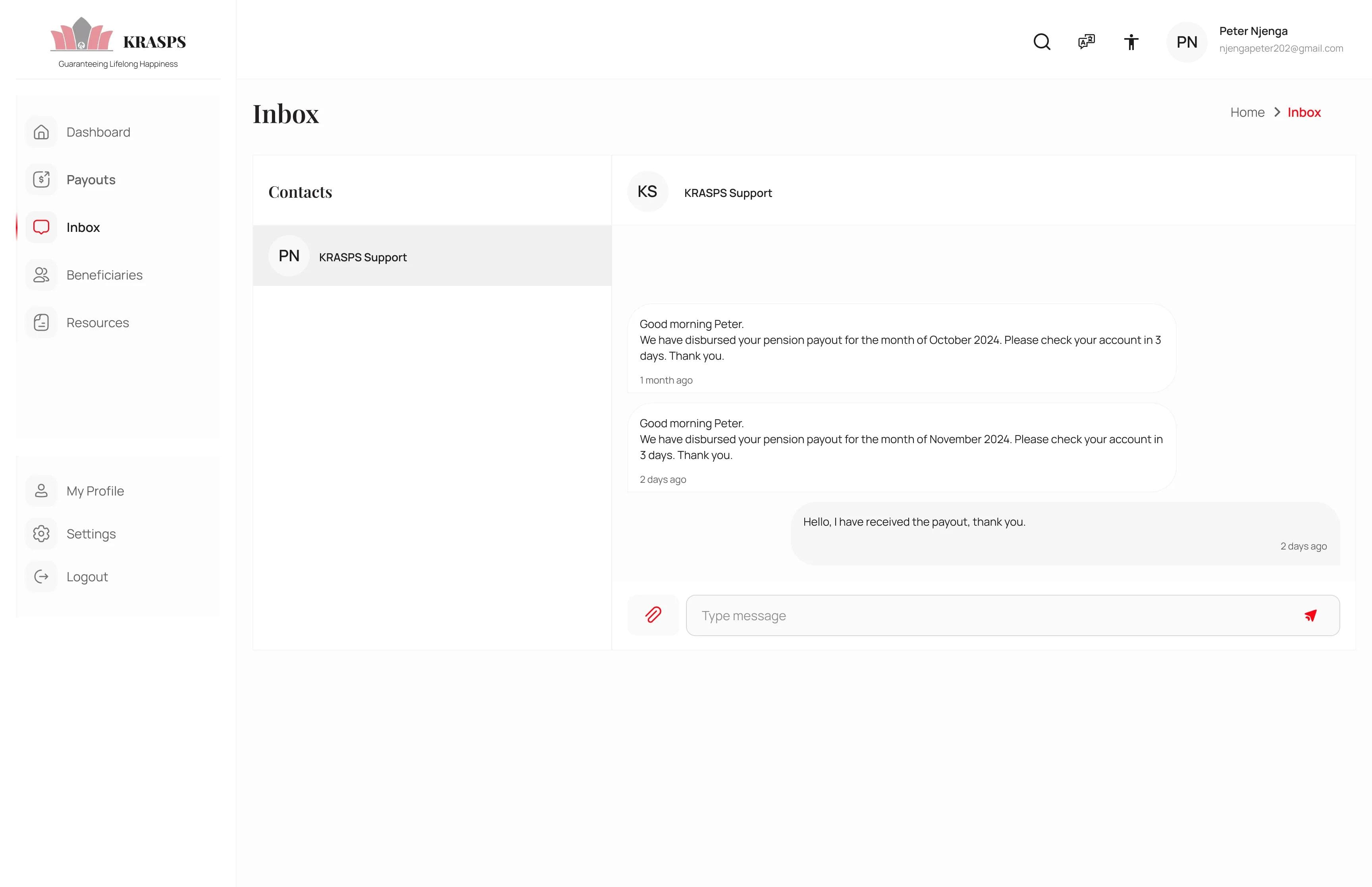Open the accessibility options icon
The height and width of the screenshot is (887, 1372).
pos(1131,41)
